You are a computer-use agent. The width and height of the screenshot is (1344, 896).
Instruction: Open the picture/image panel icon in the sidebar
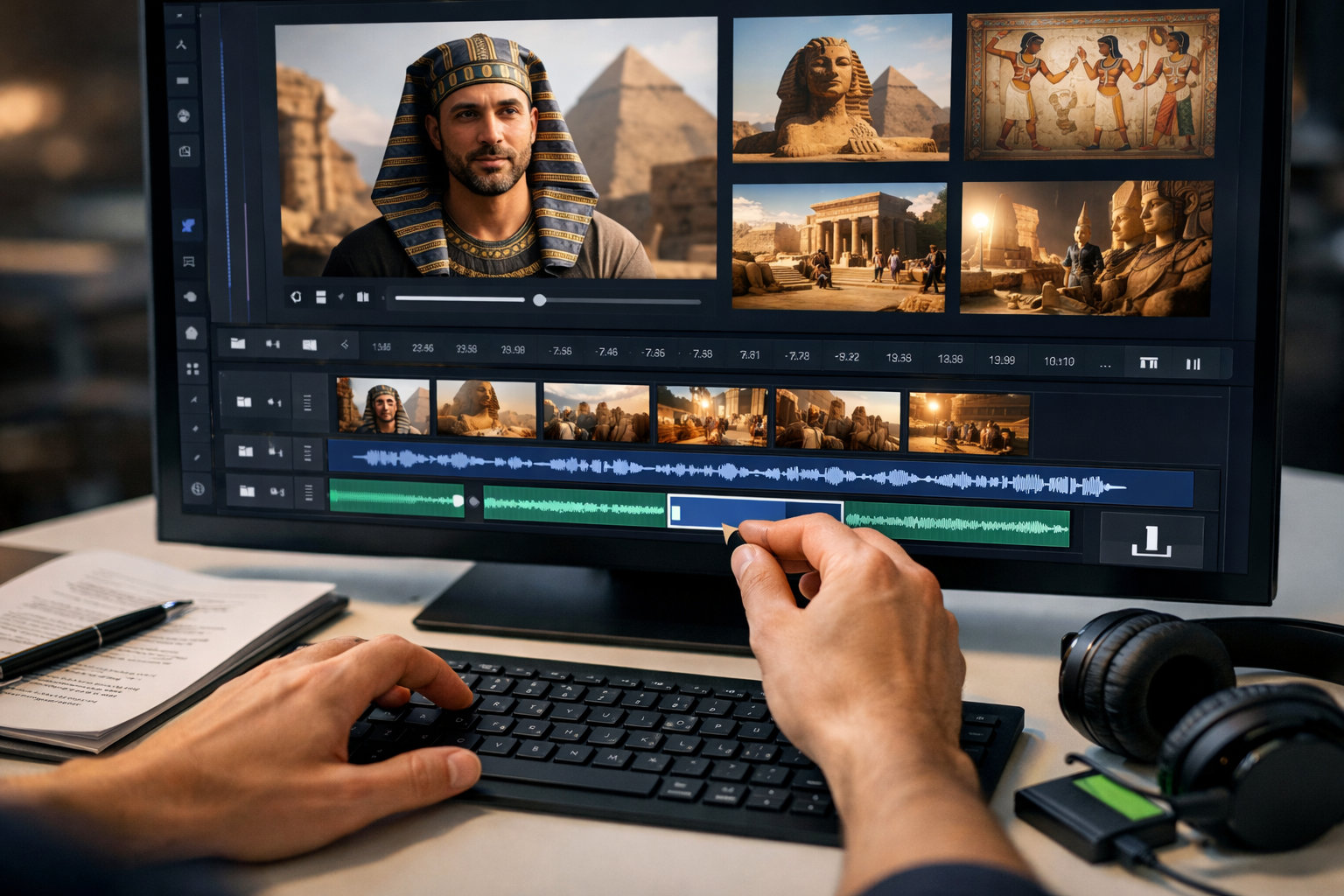click(185, 151)
